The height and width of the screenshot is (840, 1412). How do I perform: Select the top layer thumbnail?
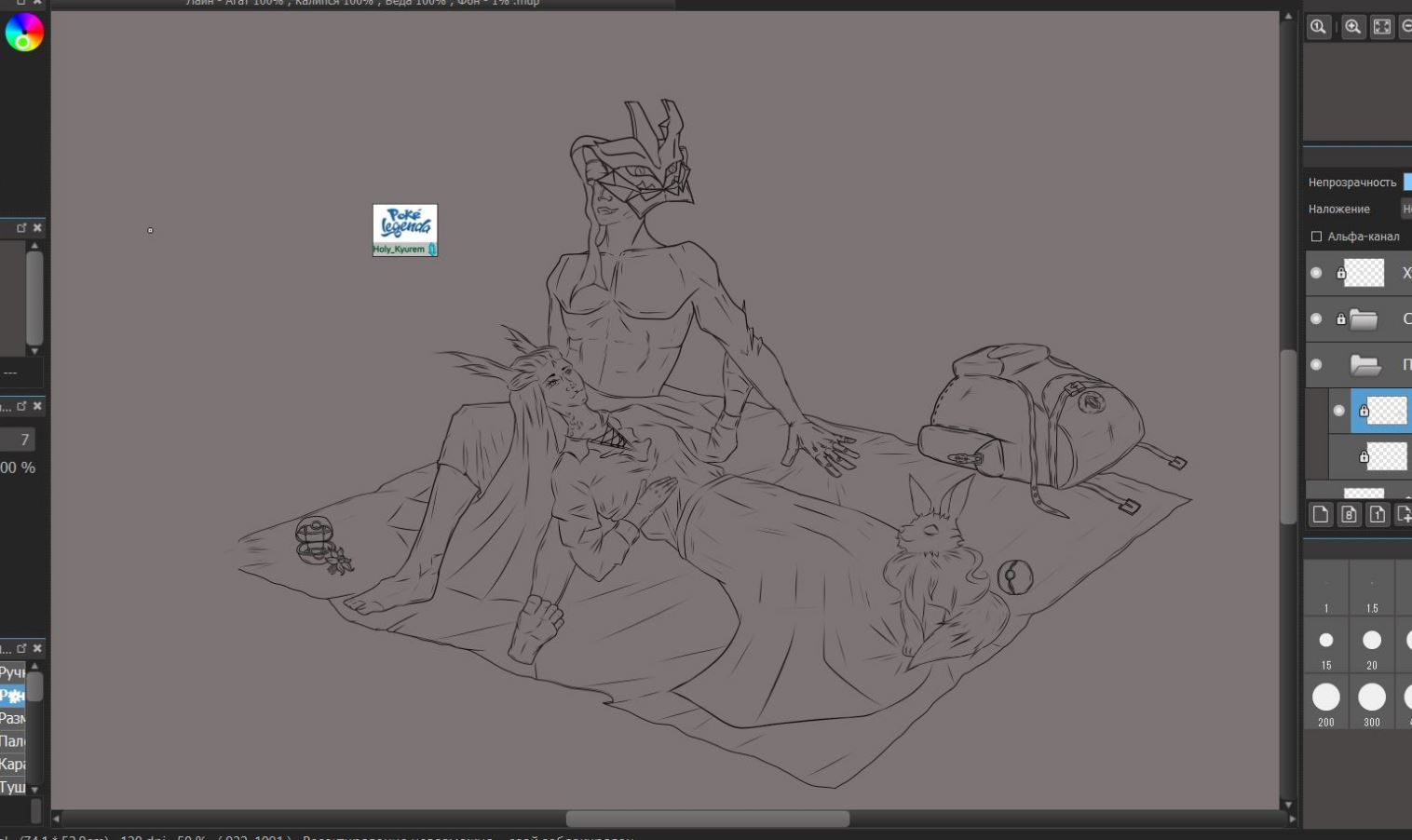[1364, 273]
